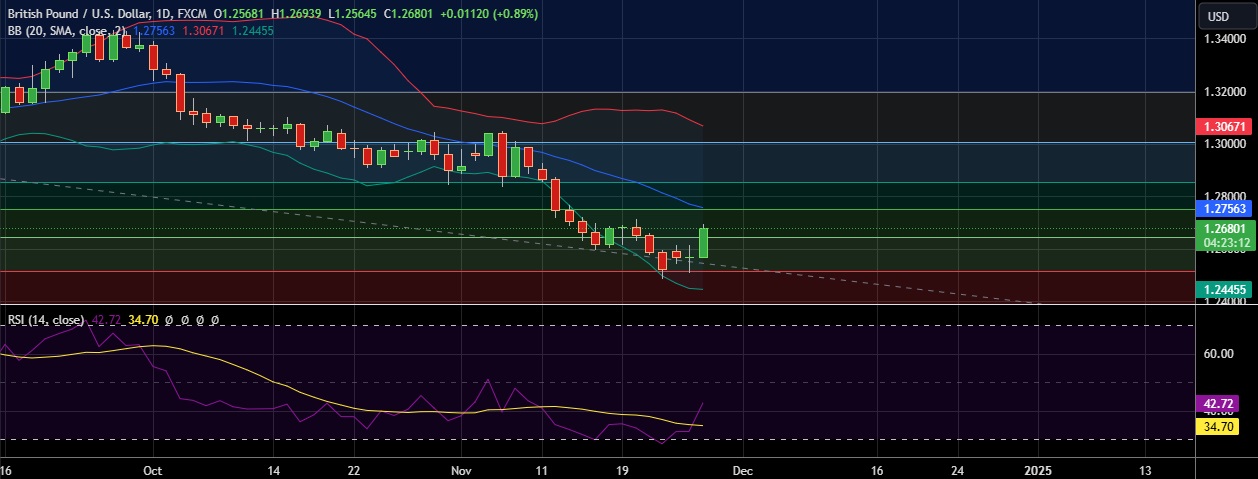The image size is (1258, 479).
Task: Select the BB (20, SMA, close, 2) indicator legend
Action: (67, 31)
